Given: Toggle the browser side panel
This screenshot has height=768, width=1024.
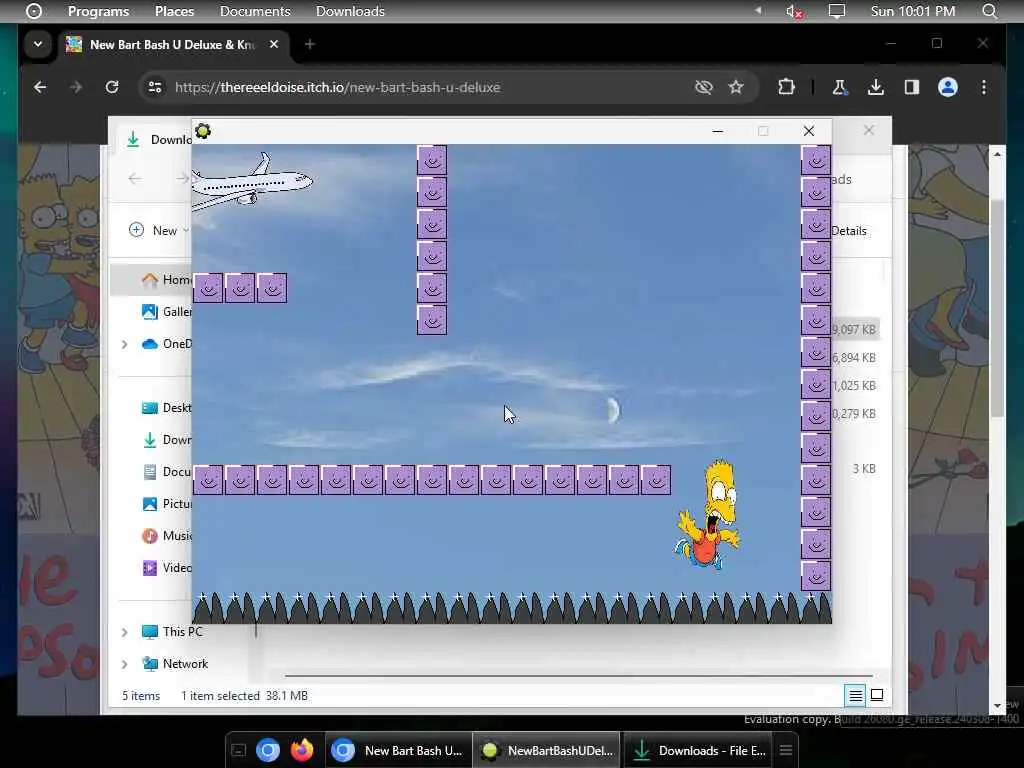Looking at the screenshot, I should [912, 87].
